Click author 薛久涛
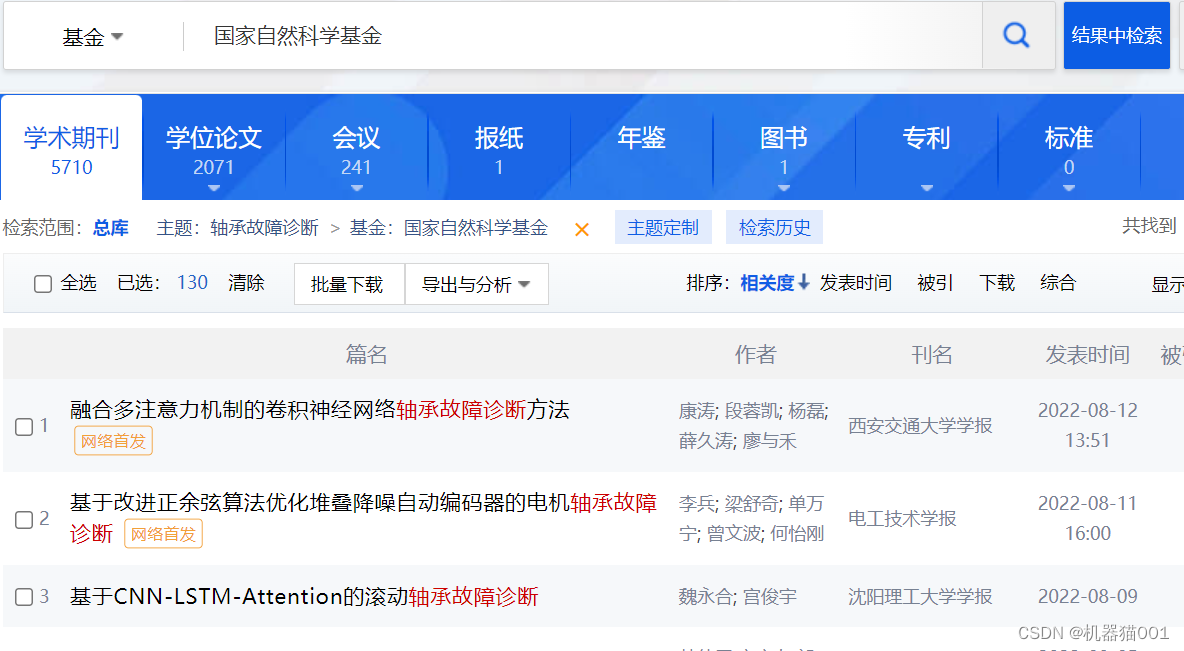The width and height of the screenshot is (1184, 651). (x=705, y=441)
